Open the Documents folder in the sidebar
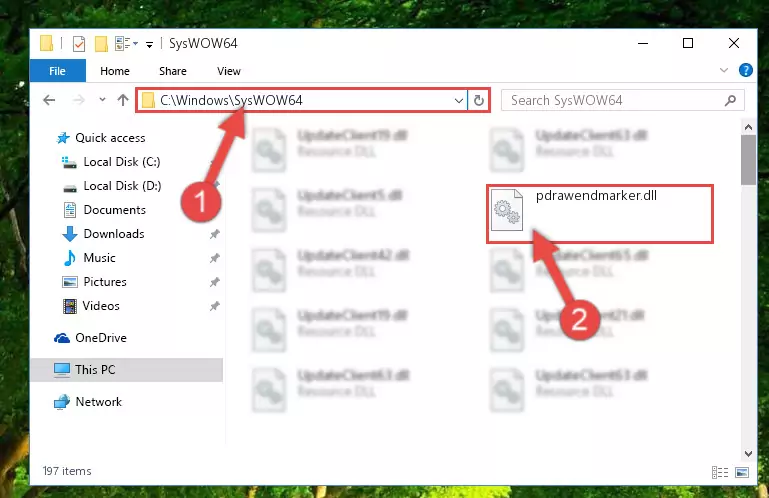 105,210
